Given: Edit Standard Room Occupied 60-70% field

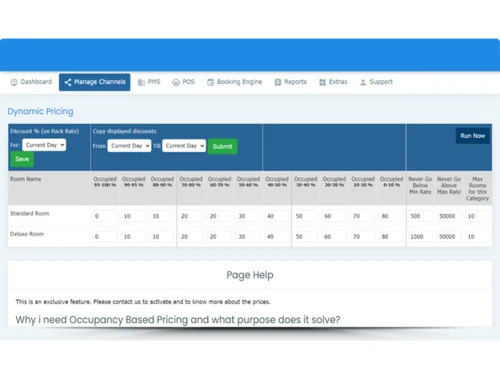Looking at the screenshot, I should click(x=220, y=216).
